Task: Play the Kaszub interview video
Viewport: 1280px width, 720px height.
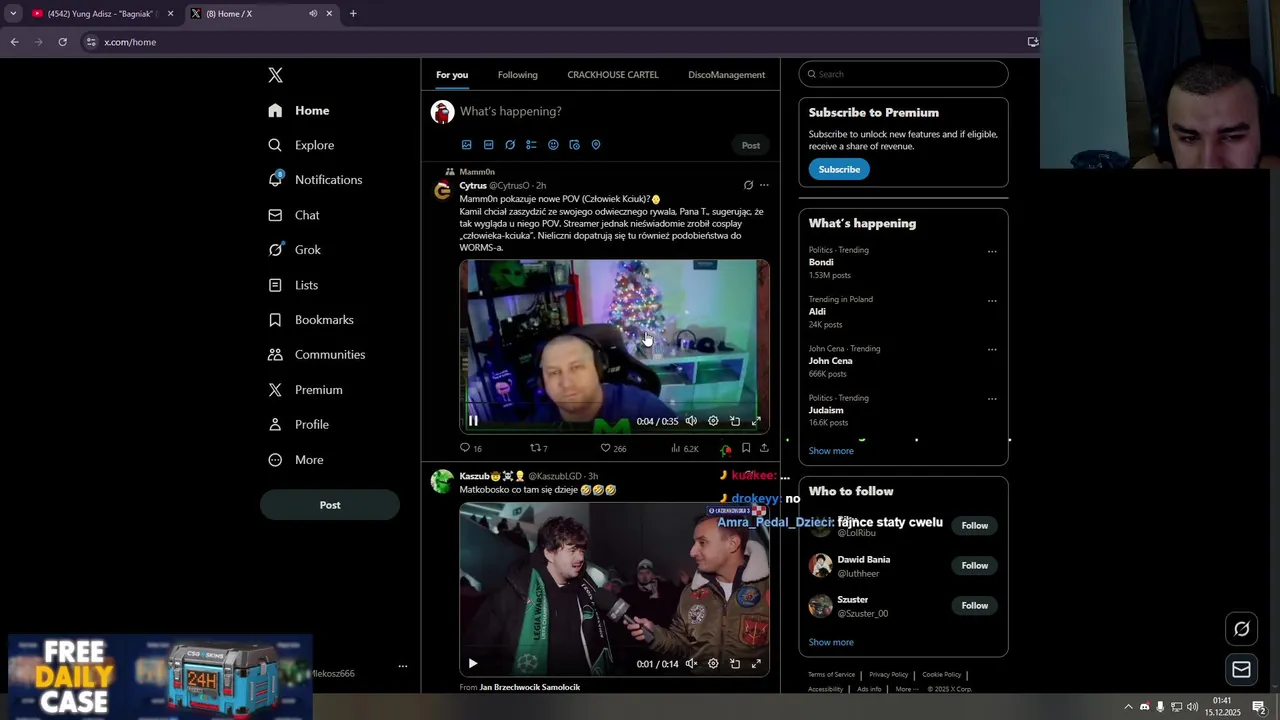Action: tap(473, 664)
